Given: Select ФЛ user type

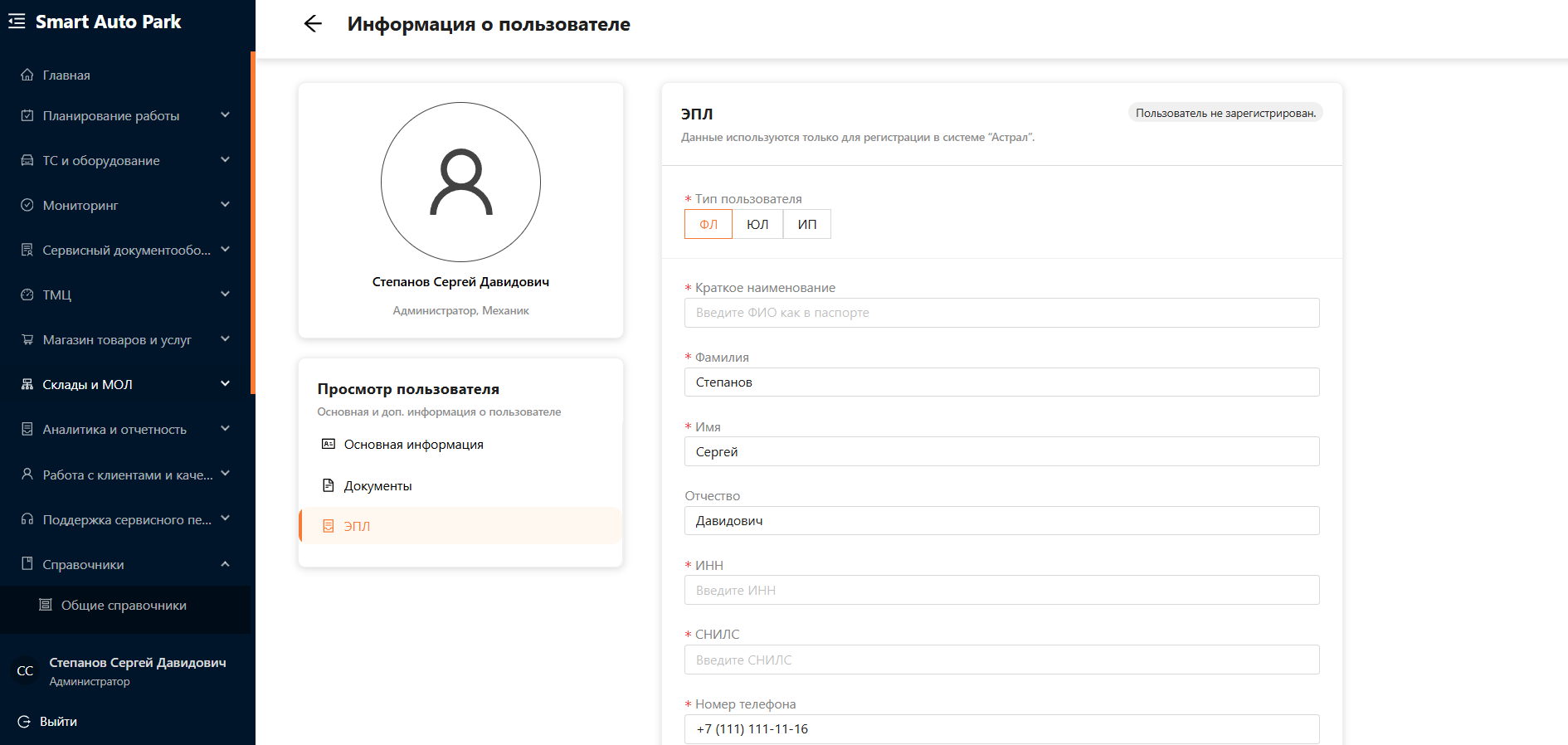Looking at the screenshot, I should [x=708, y=224].
